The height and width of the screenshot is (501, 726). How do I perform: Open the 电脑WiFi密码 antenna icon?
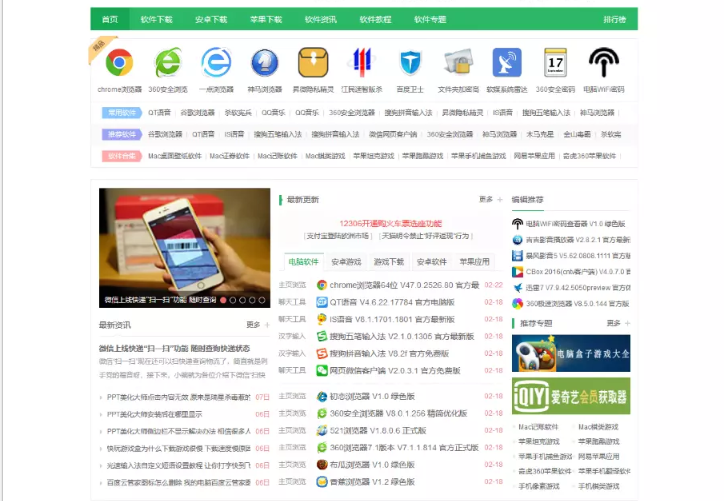click(604, 63)
